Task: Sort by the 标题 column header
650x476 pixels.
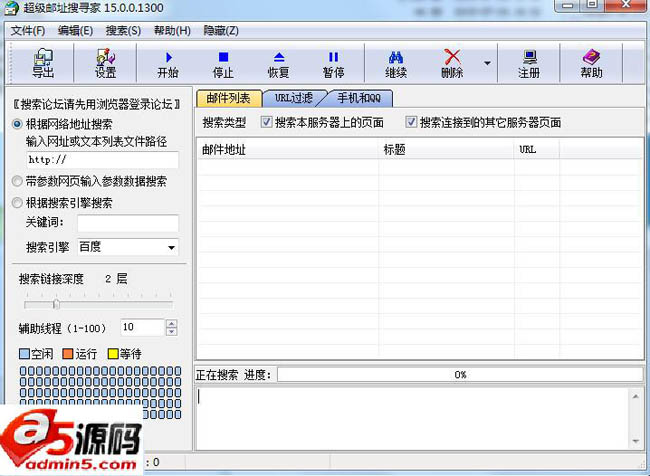Action: point(446,150)
